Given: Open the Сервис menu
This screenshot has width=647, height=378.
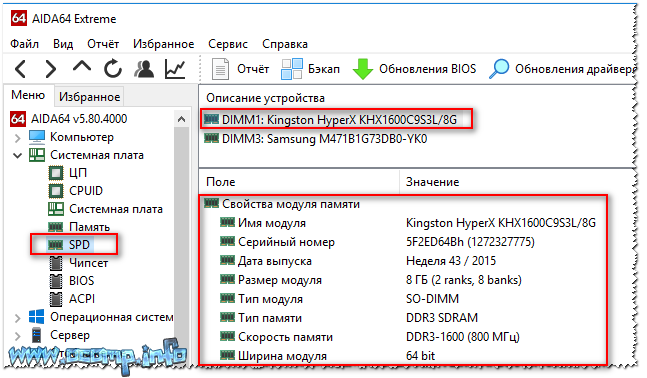Looking at the screenshot, I should coord(228,44).
